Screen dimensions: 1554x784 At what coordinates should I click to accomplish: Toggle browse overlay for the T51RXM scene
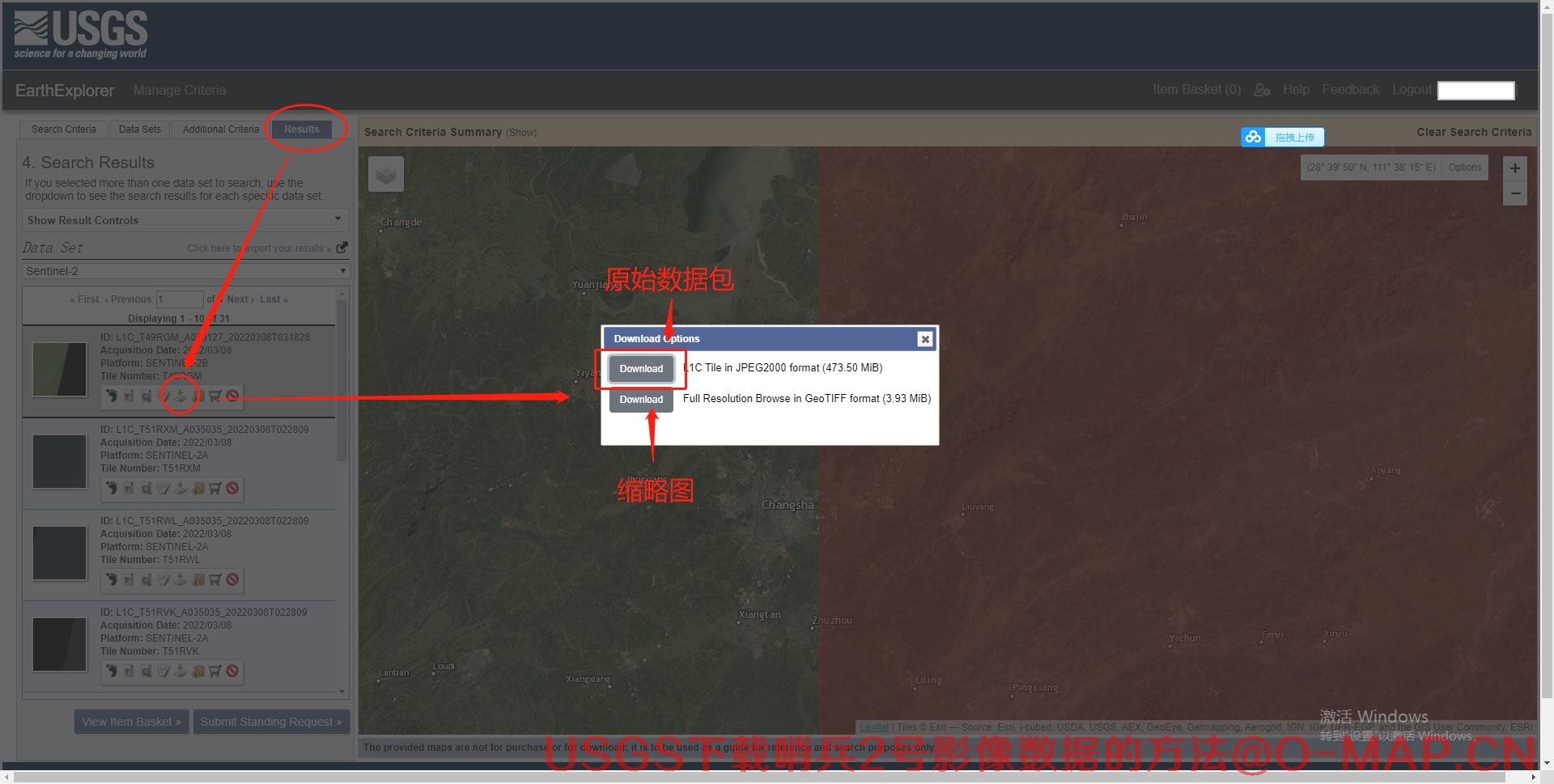tap(129, 489)
